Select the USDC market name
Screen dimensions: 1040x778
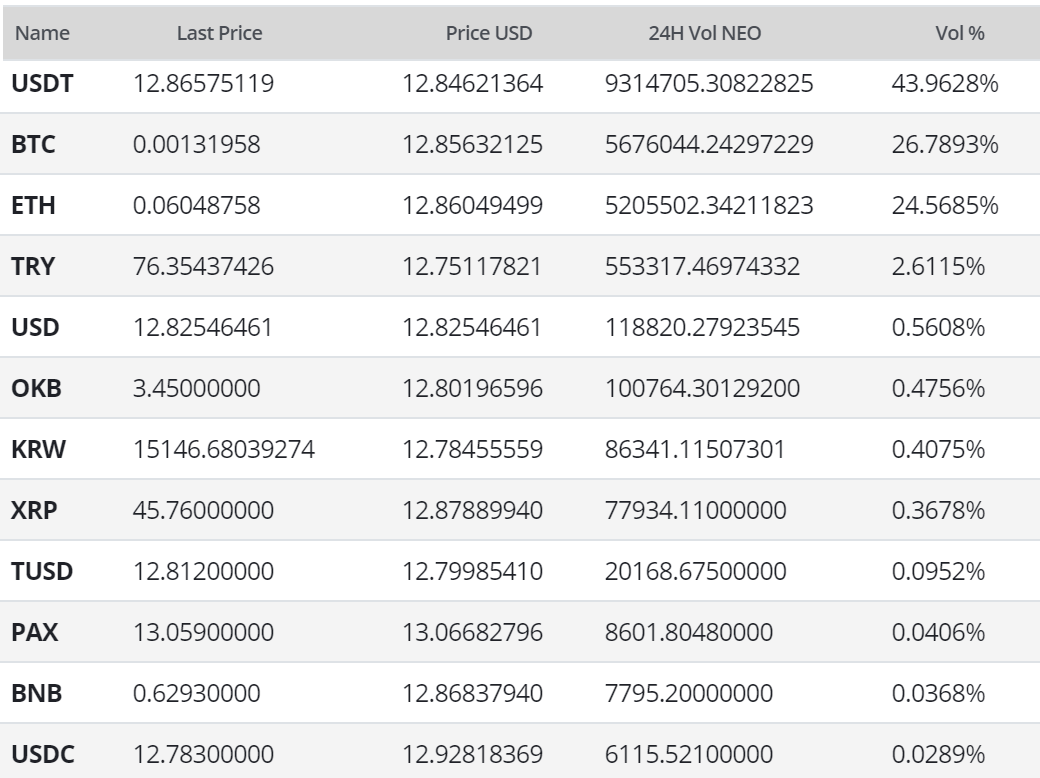tap(43, 755)
